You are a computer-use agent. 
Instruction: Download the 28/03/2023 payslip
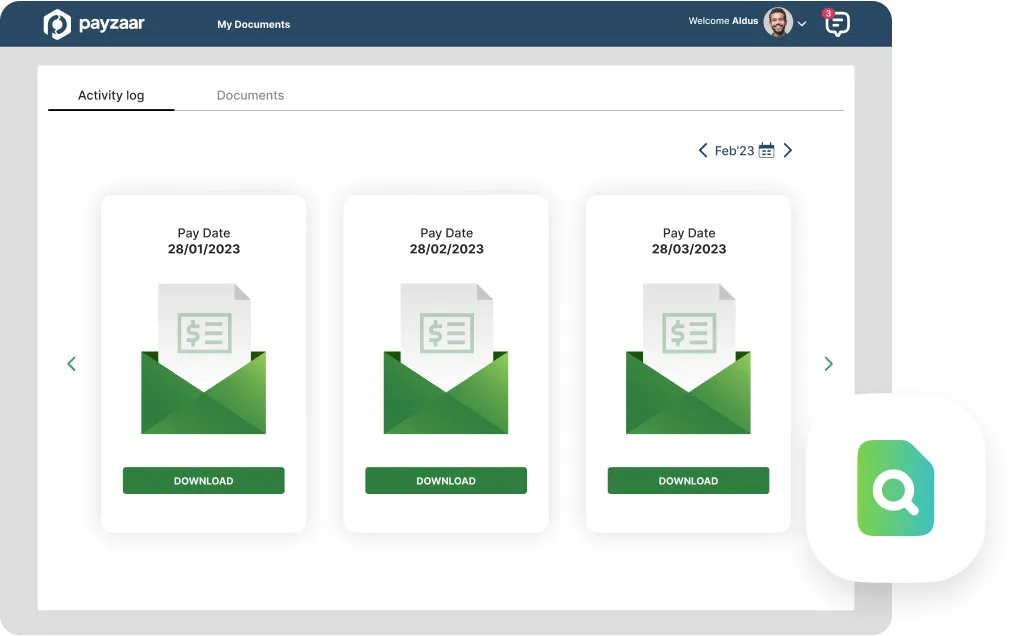pyautogui.click(x=688, y=480)
